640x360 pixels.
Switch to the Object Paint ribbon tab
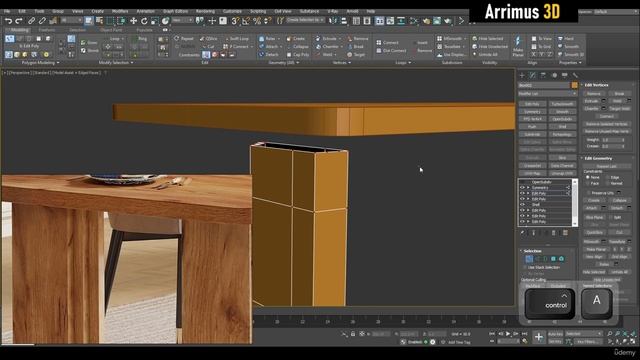coord(111,30)
